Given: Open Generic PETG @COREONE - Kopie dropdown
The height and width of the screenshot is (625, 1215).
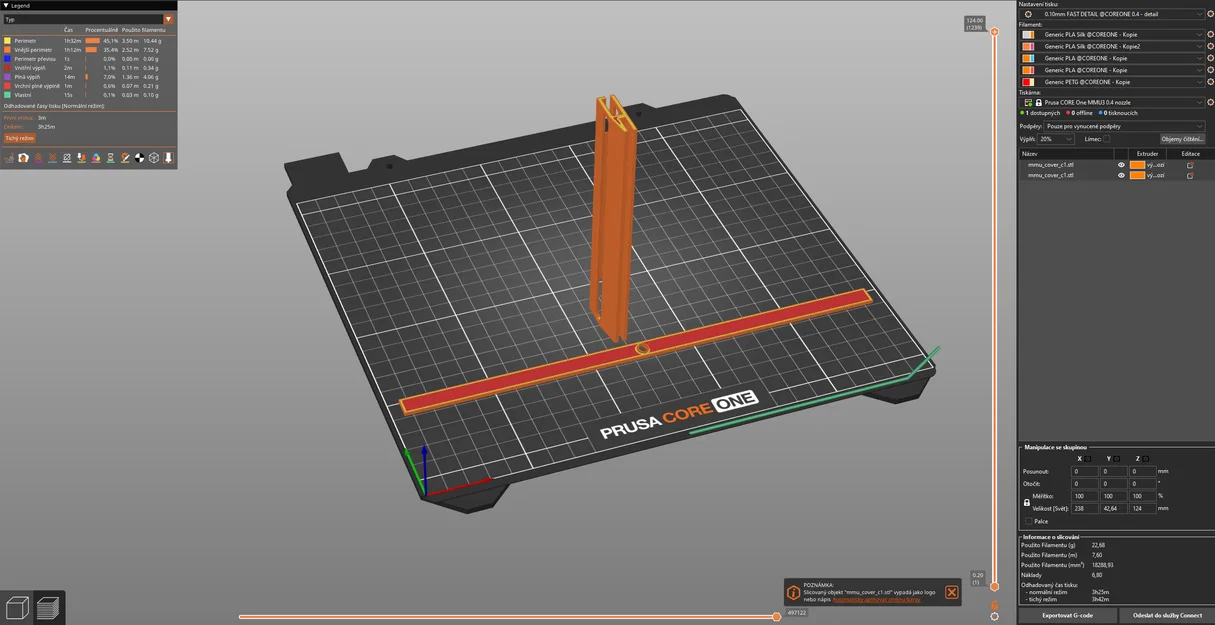Looking at the screenshot, I should (1112, 82).
